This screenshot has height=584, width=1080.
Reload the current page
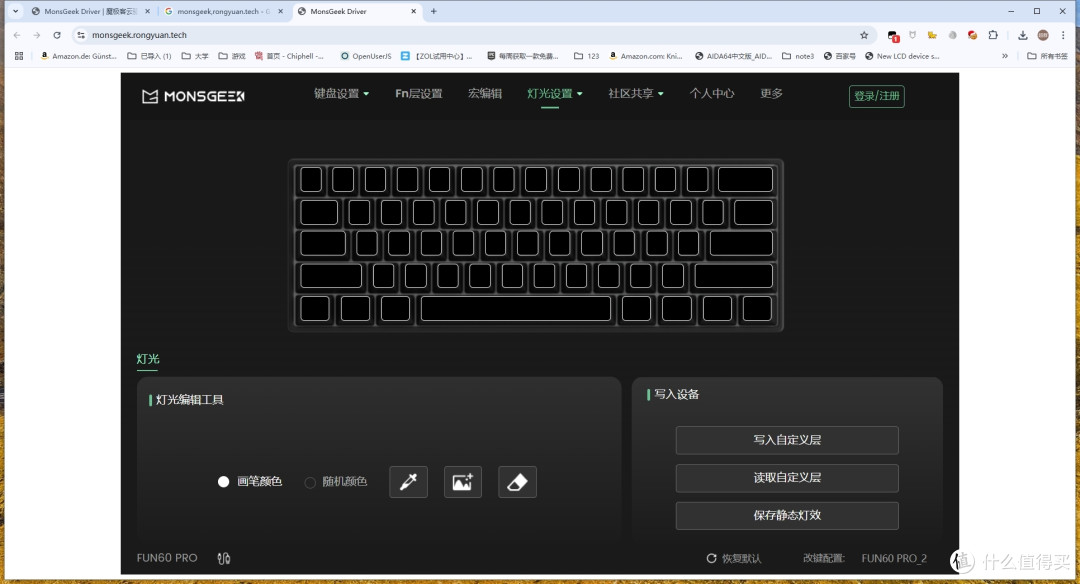pos(57,35)
